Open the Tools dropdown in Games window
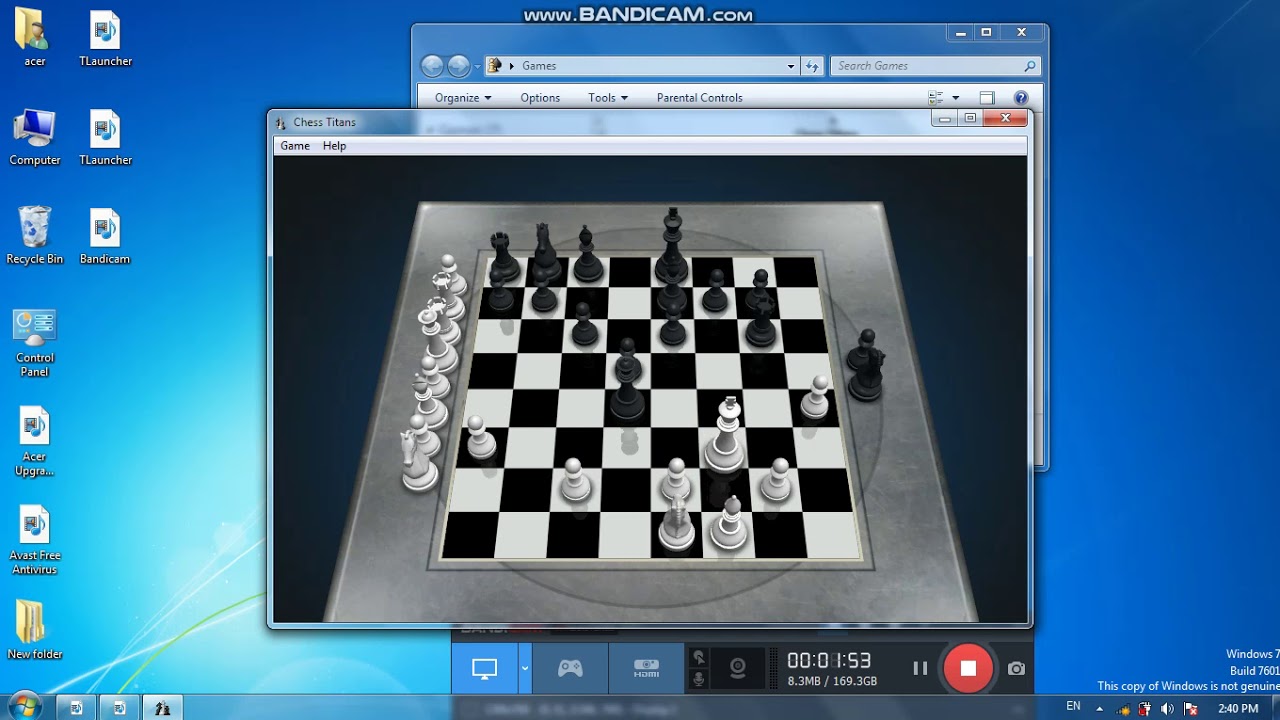 pyautogui.click(x=608, y=98)
